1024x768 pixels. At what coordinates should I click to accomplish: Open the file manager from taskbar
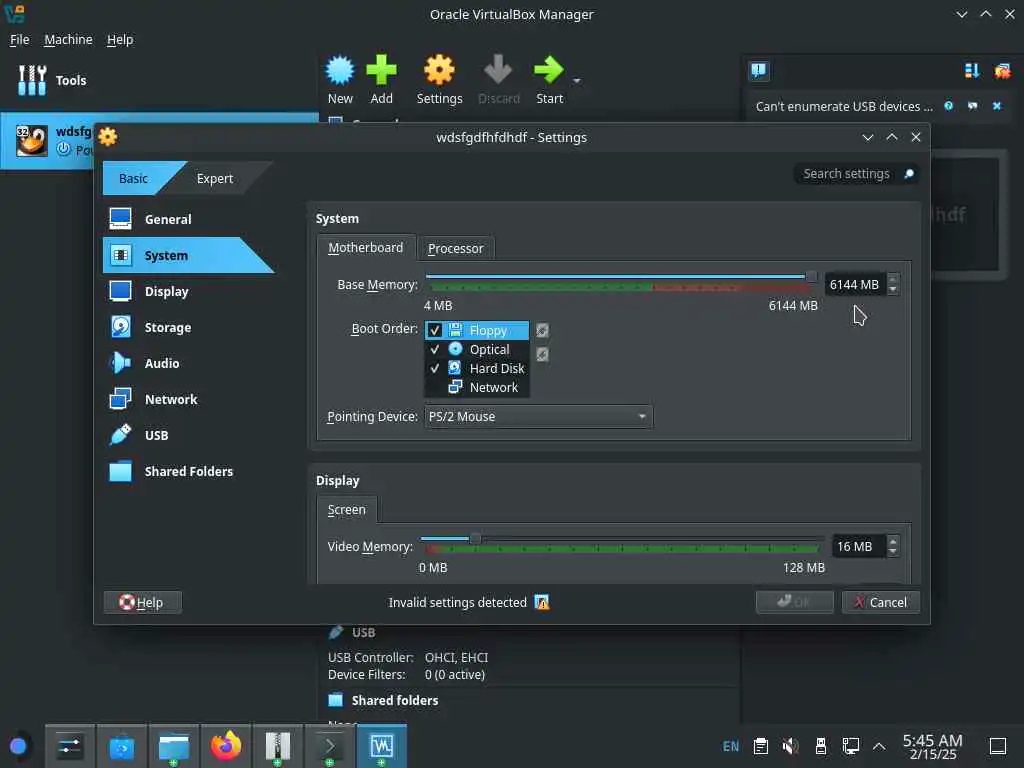(173, 746)
